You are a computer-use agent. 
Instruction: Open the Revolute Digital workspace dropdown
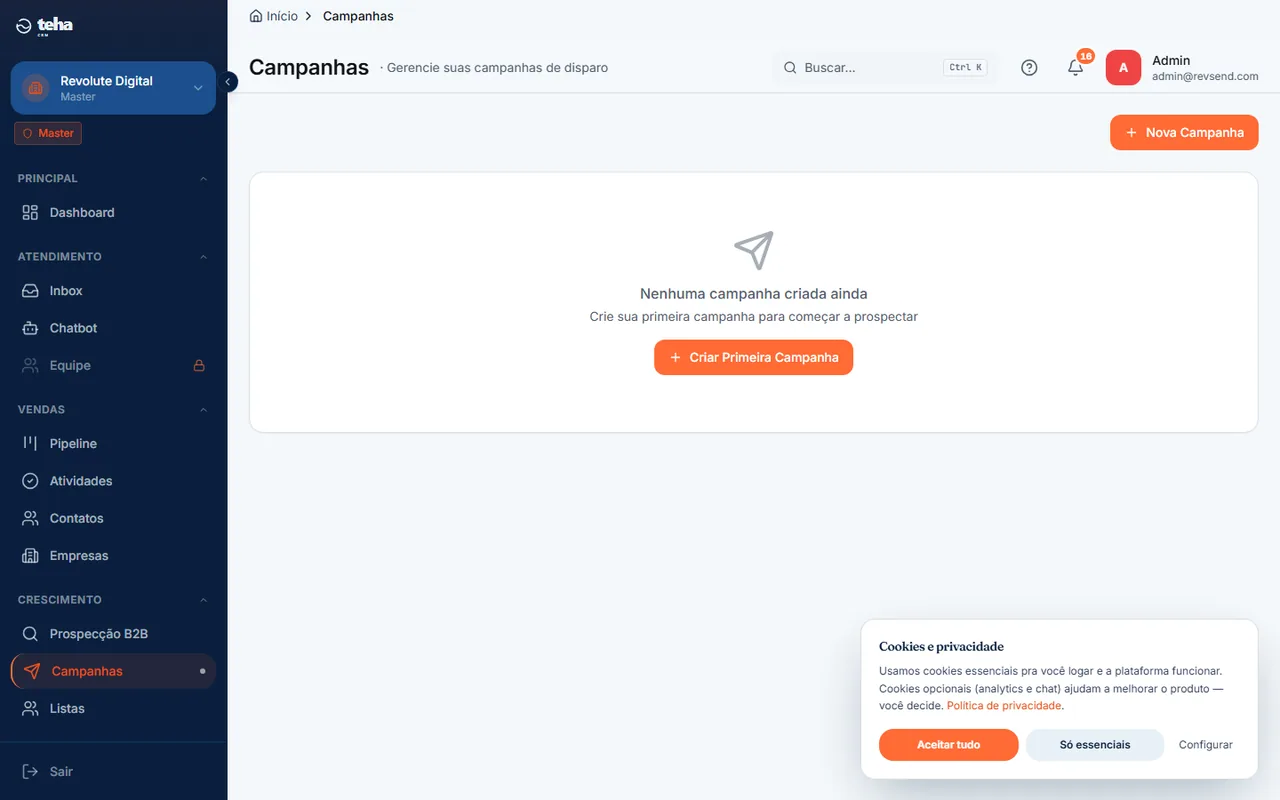113,88
